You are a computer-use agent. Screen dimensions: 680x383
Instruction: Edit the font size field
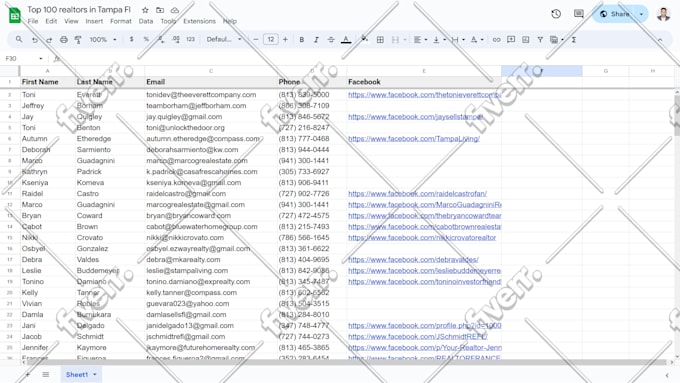point(271,39)
